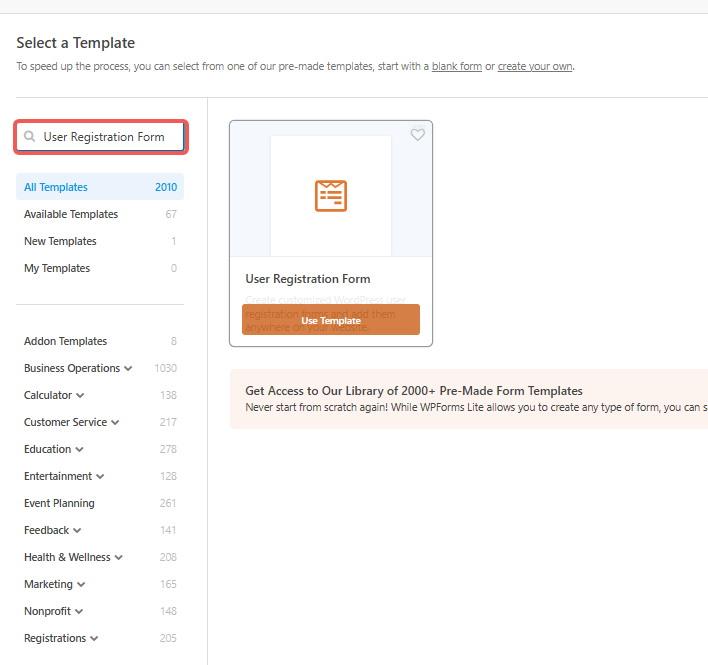Expand Entertainment category chevron
The height and width of the screenshot is (665, 708).
pyautogui.click(x=100, y=477)
